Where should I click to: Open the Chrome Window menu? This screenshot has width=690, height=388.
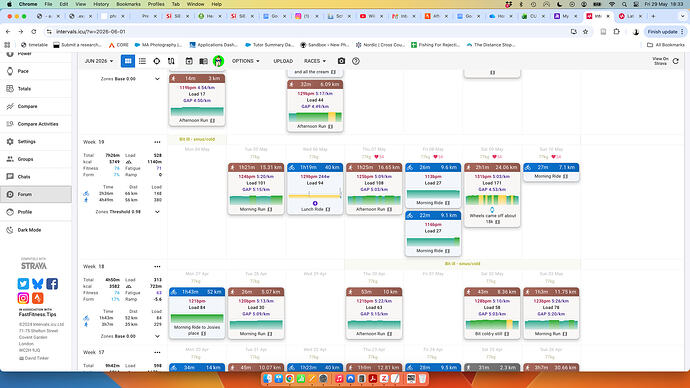(x=195, y=4)
